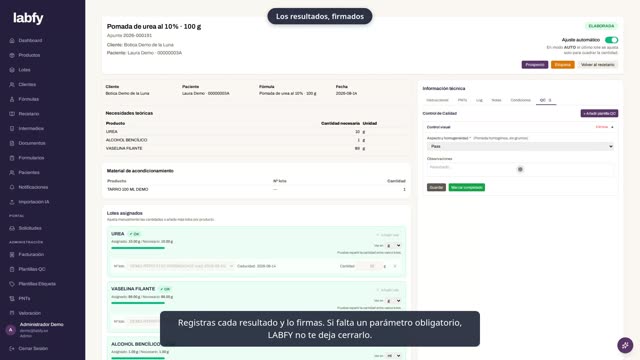Click Añadir lote link in VASELINA FILANTE card
The width and height of the screenshot is (640, 360).
[388, 290]
